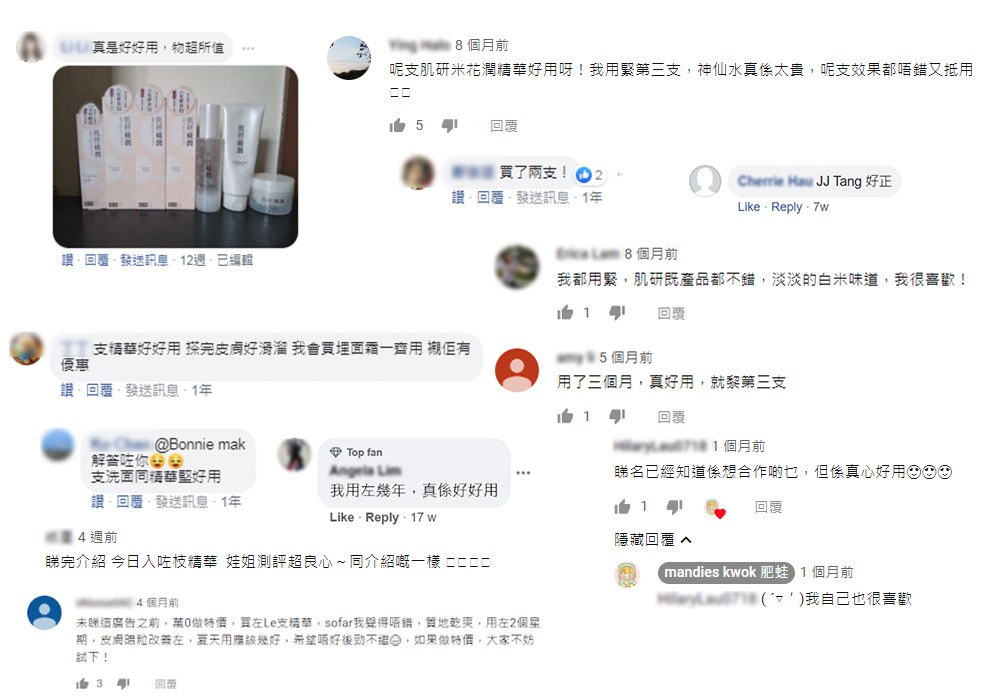Click the mandies kwok 肥蛙 name badge
1000x700 pixels.
pyautogui.click(x=726, y=572)
